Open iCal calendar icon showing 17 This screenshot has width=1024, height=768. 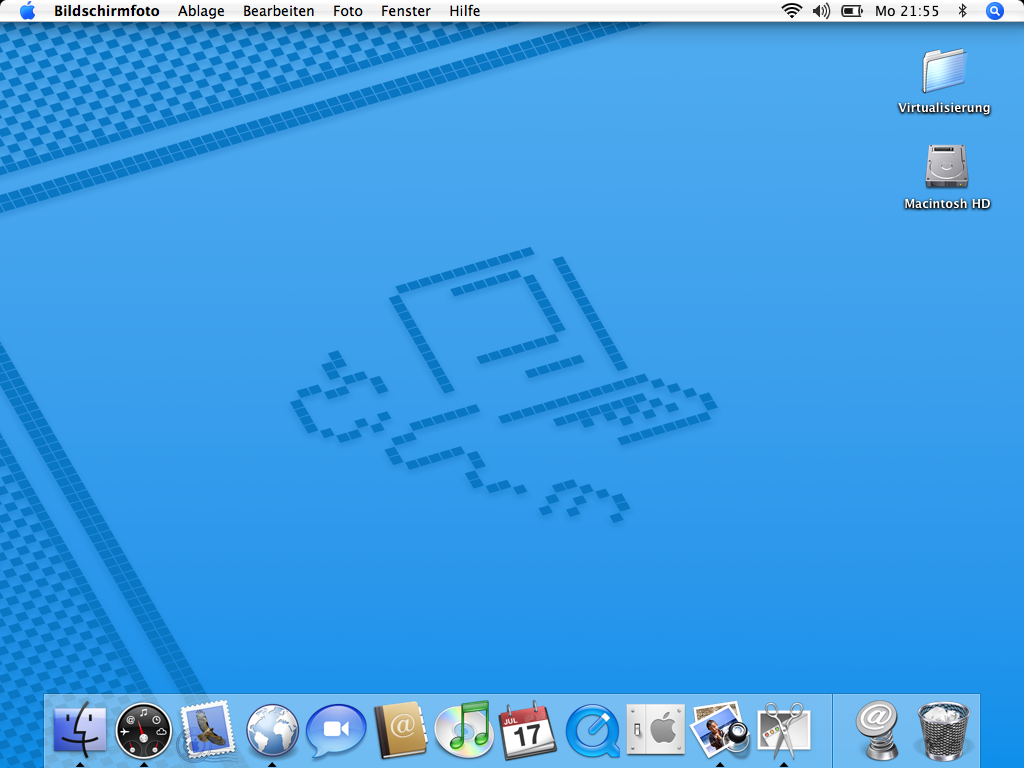pyautogui.click(x=527, y=729)
